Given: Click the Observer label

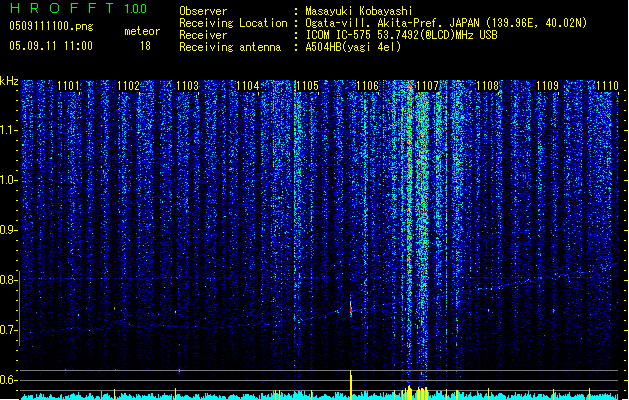Looking at the screenshot, I should (203, 11).
